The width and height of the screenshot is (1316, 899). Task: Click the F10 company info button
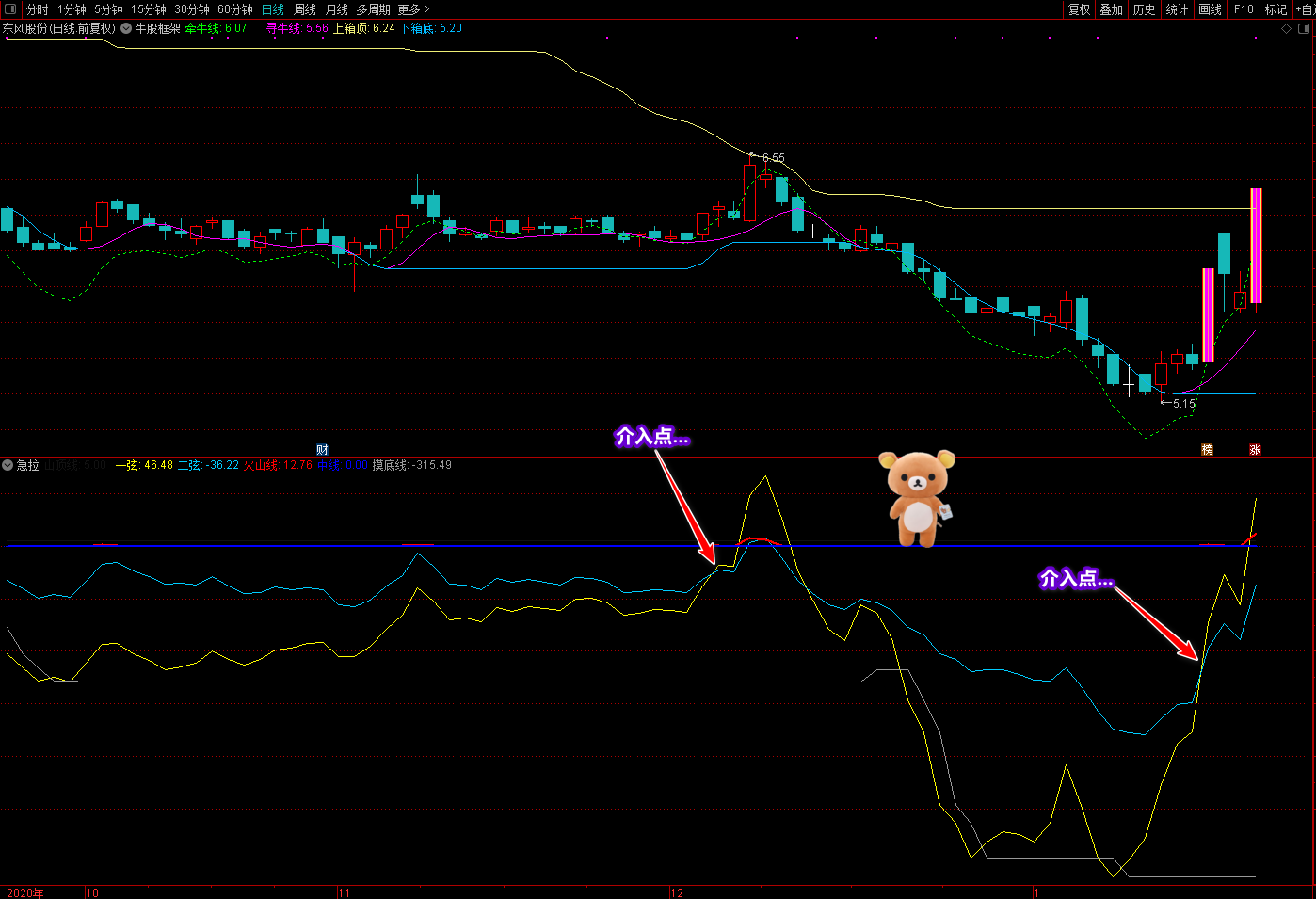(1244, 9)
